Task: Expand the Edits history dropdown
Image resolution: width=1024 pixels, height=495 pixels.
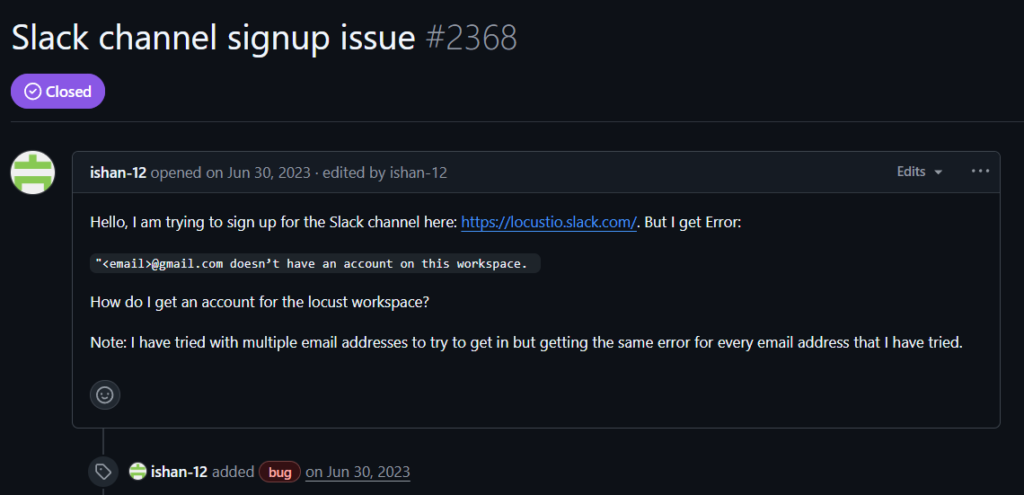Action: 919,172
